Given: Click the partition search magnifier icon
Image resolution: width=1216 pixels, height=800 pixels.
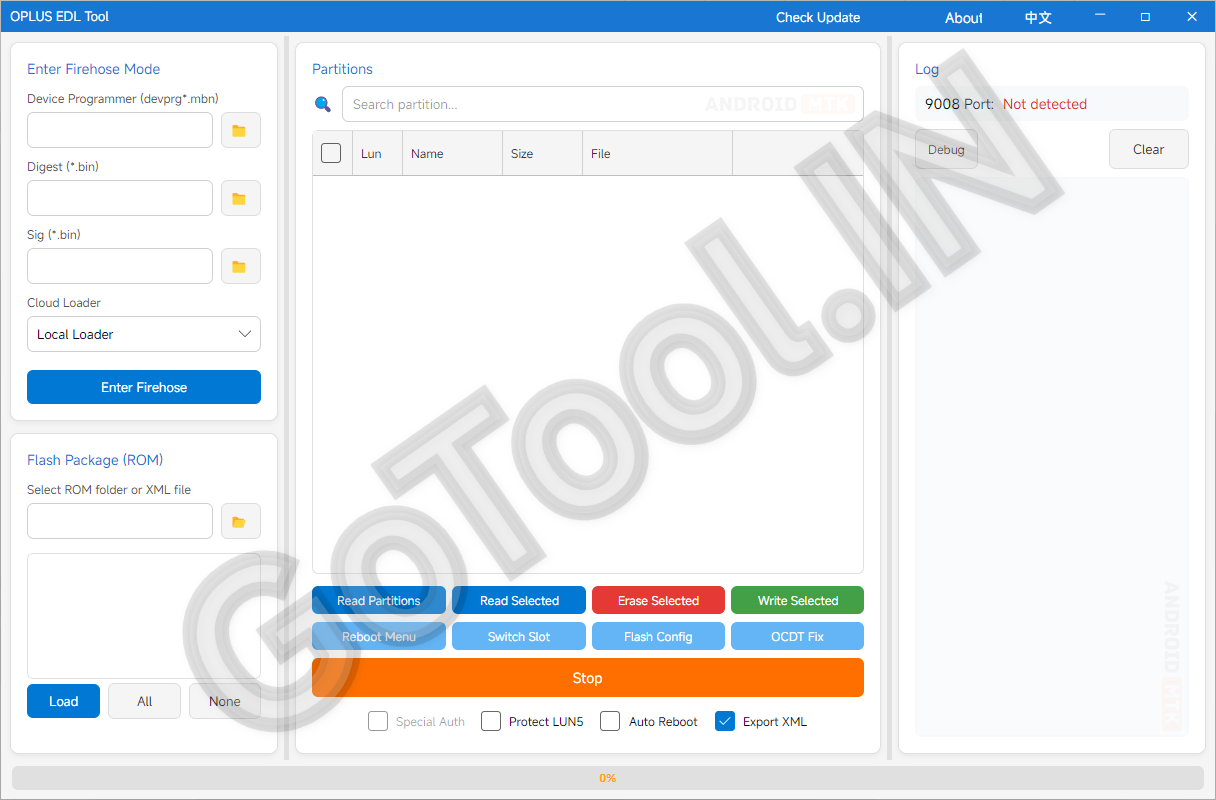Looking at the screenshot, I should (323, 104).
